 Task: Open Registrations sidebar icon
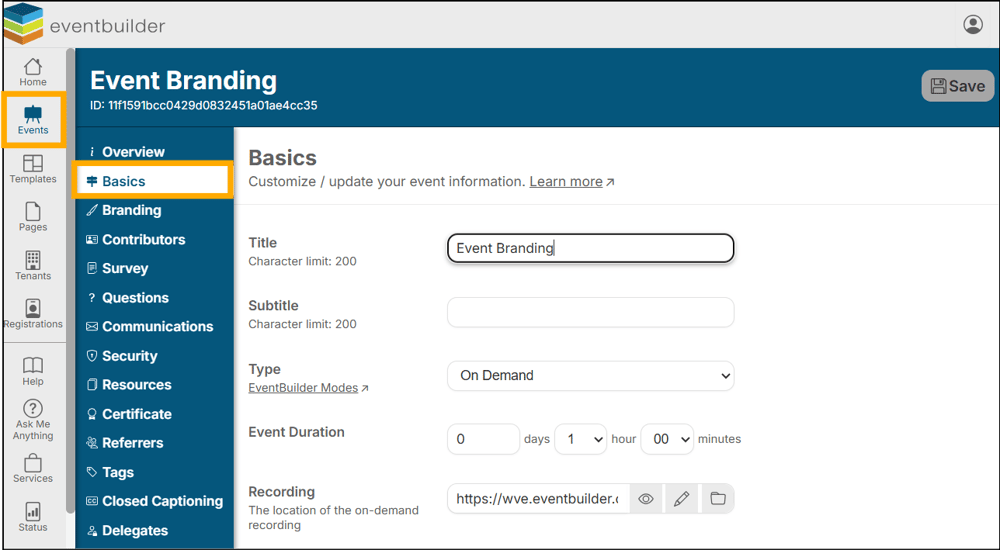pos(33,314)
